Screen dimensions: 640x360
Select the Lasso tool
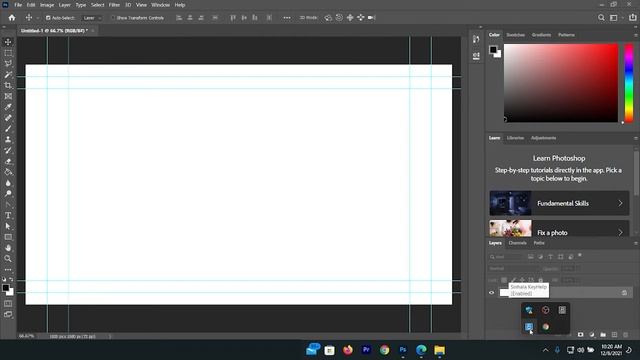pyautogui.click(x=8, y=64)
